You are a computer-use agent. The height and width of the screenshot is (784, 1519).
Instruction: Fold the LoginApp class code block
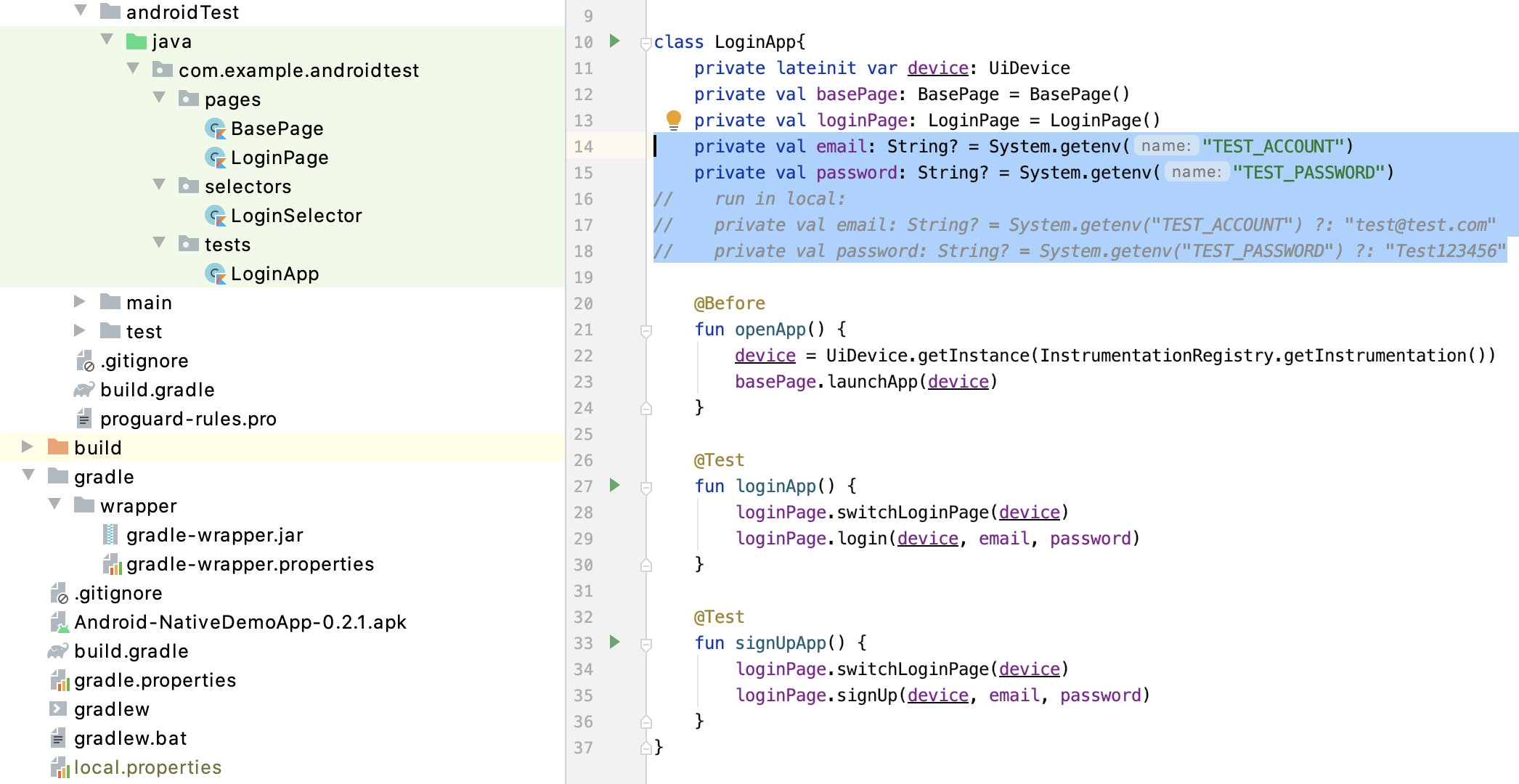click(646, 43)
